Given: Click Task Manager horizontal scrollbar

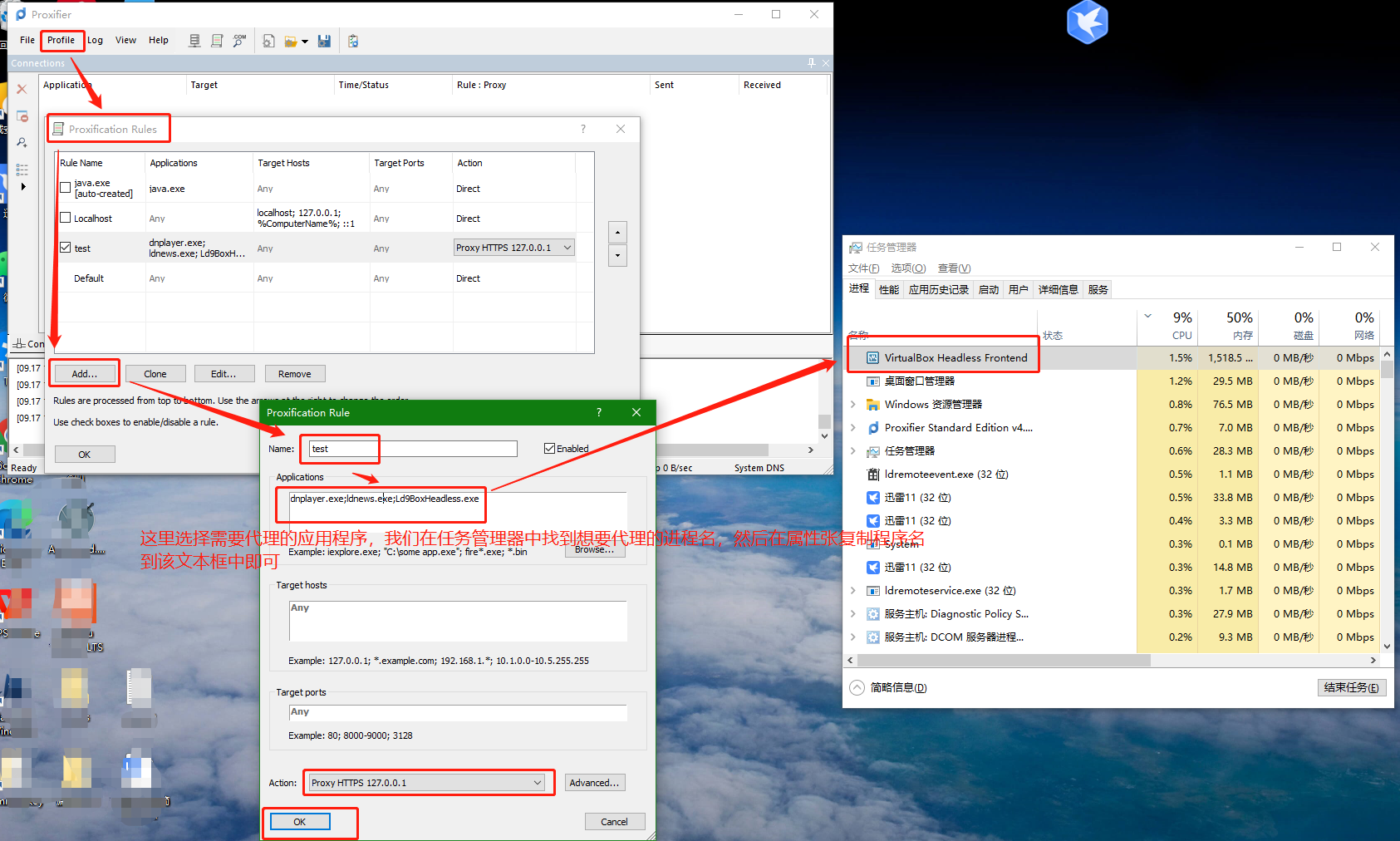Looking at the screenshot, I should (1004, 661).
